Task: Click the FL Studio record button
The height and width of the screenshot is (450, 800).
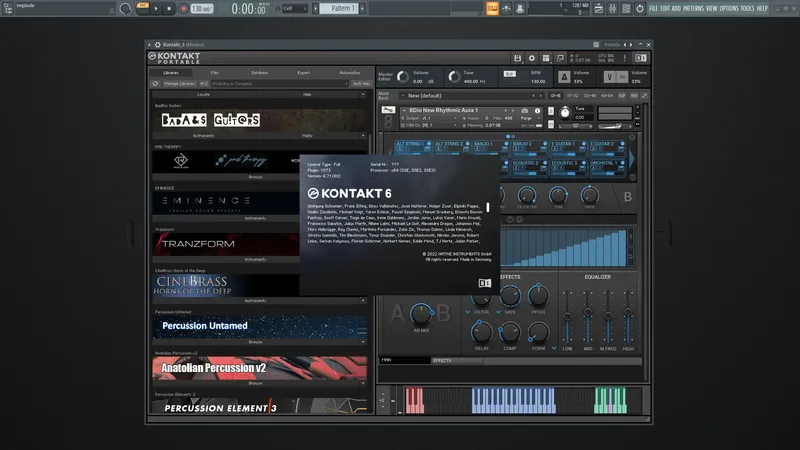Action: click(x=183, y=9)
